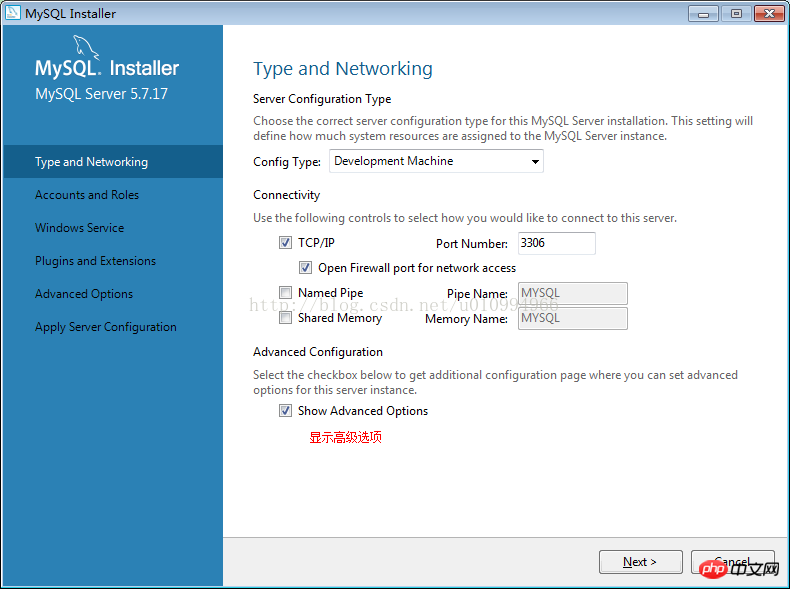This screenshot has height=589, width=790.
Task: Toggle Show Advanced Options checkbox
Action: [x=285, y=411]
